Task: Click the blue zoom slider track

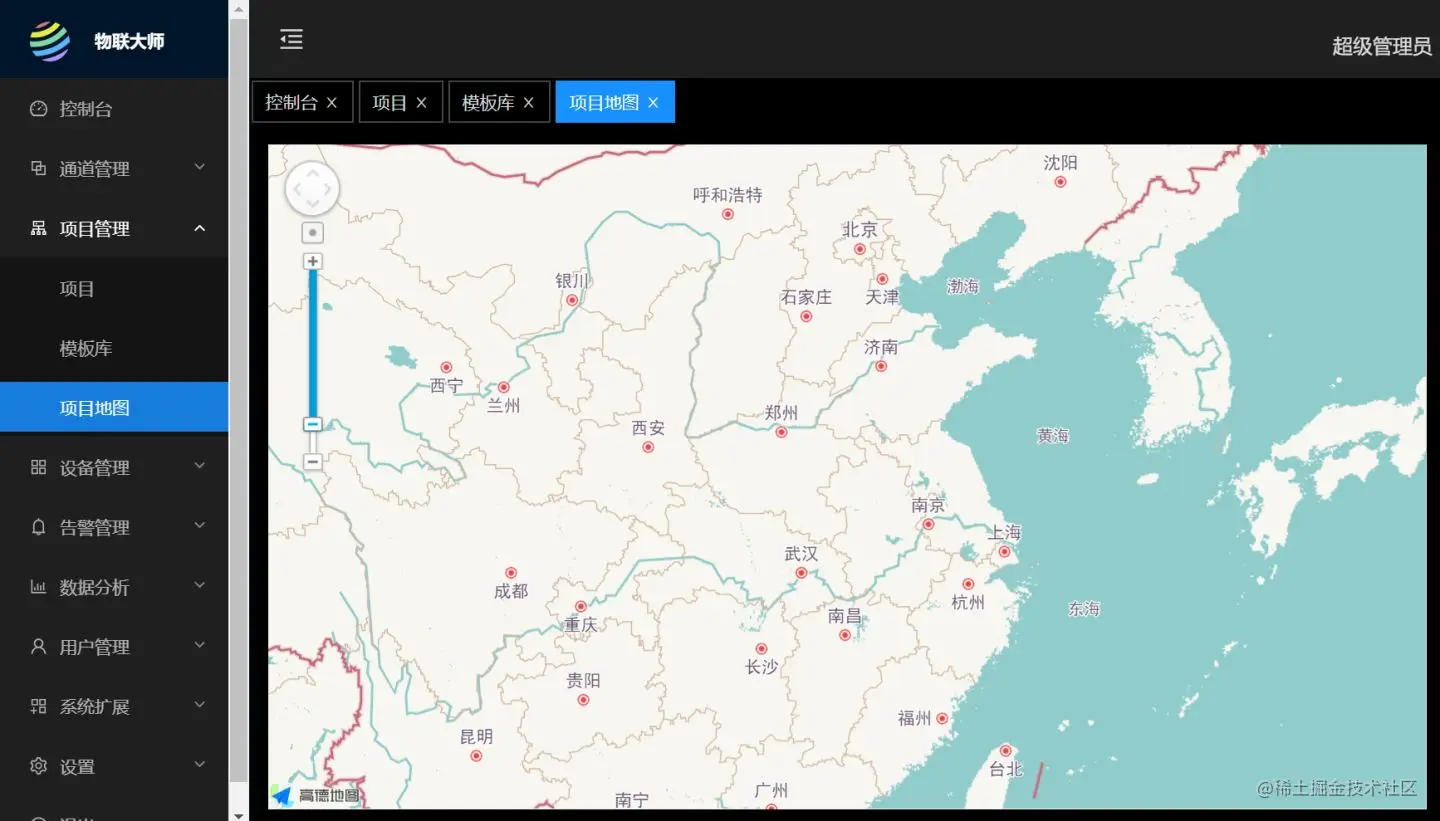Action: point(313,343)
